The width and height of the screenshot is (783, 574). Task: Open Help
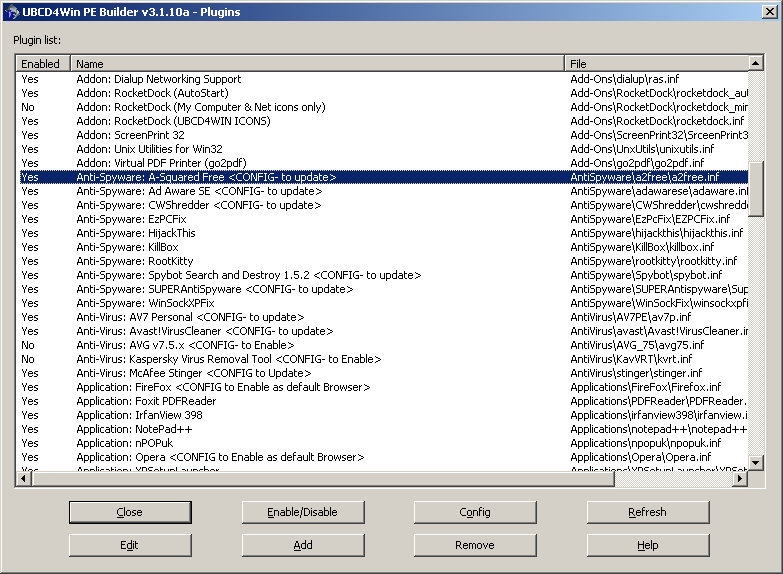click(x=648, y=545)
